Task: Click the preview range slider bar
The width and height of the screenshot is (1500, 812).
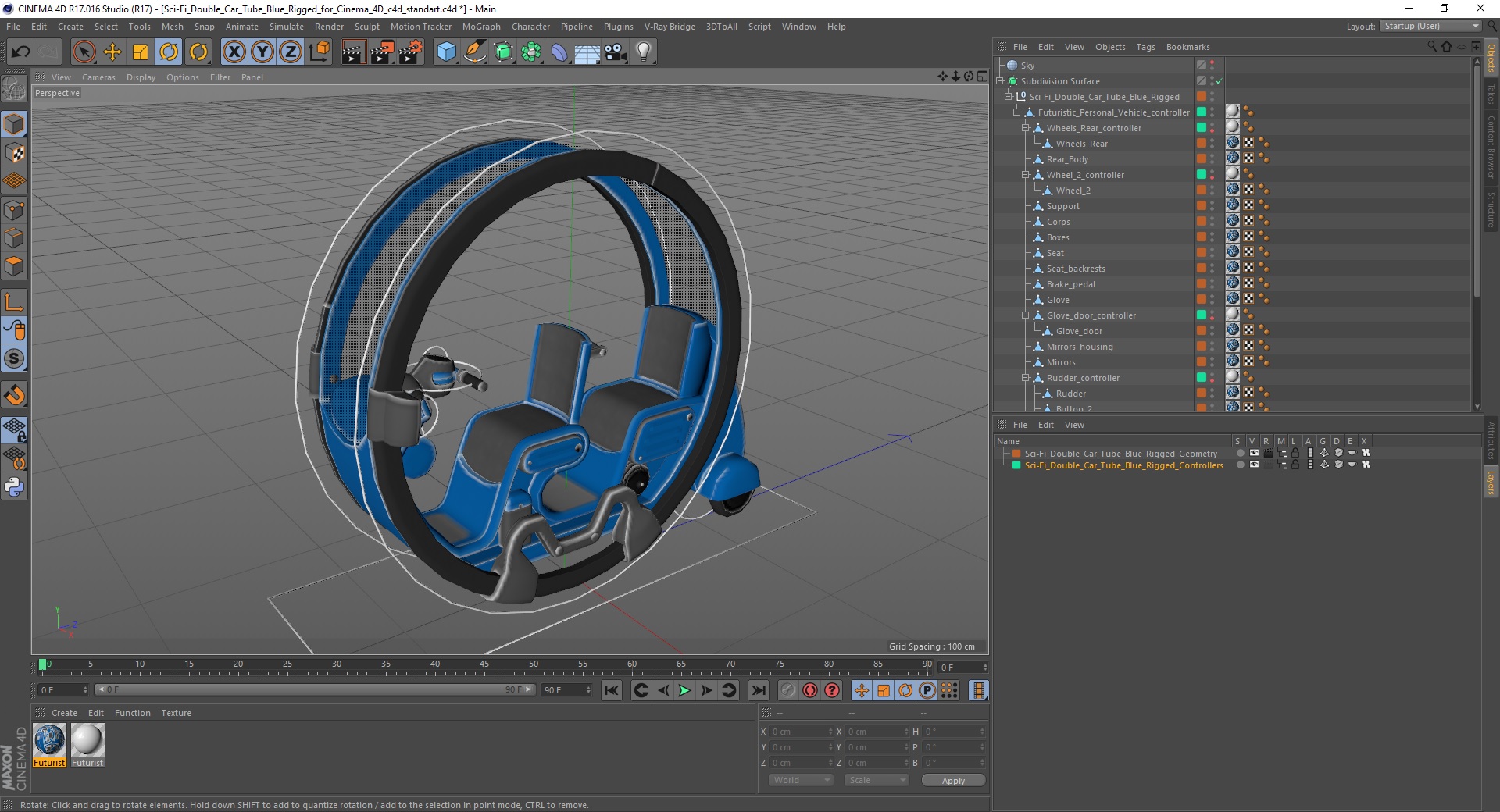Action: (x=314, y=690)
